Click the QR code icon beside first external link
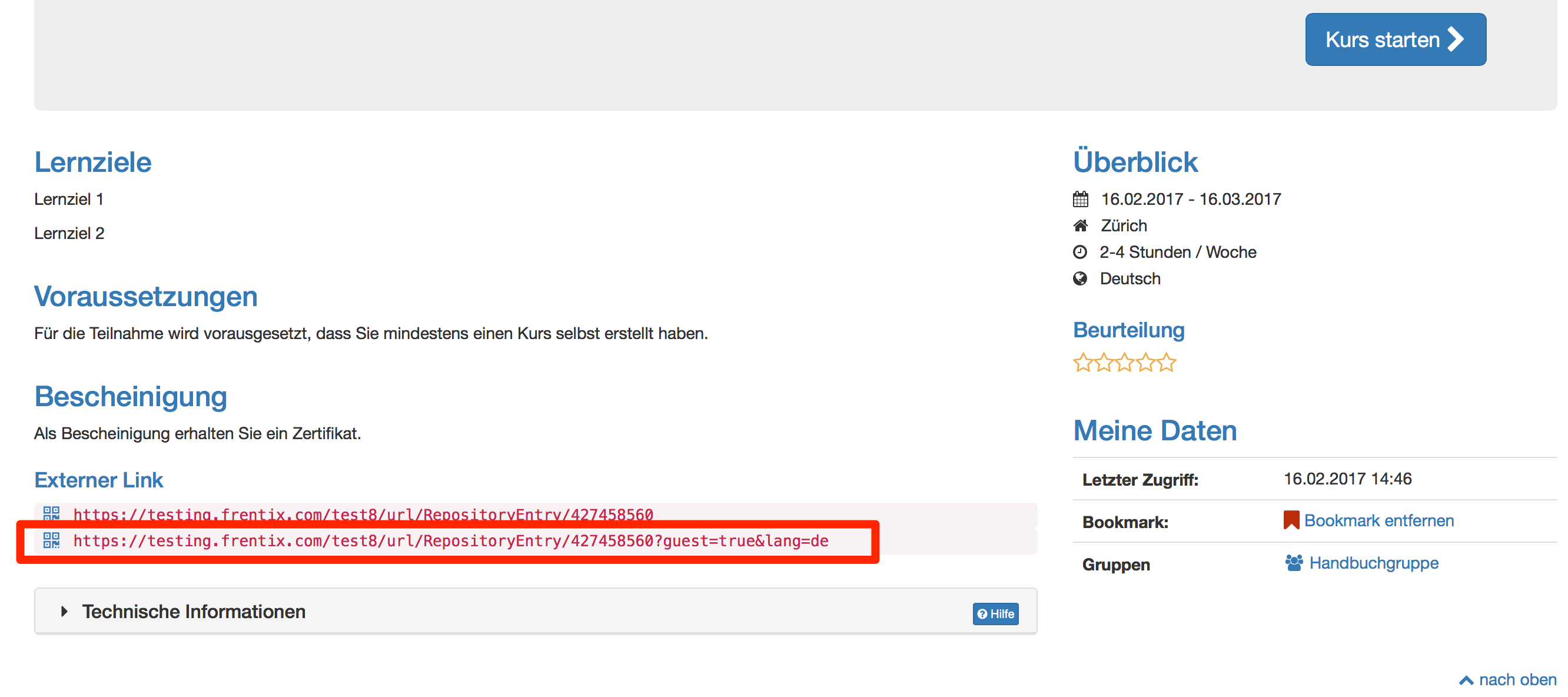The width and height of the screenshot is (1568, 697). coord(51,513)
